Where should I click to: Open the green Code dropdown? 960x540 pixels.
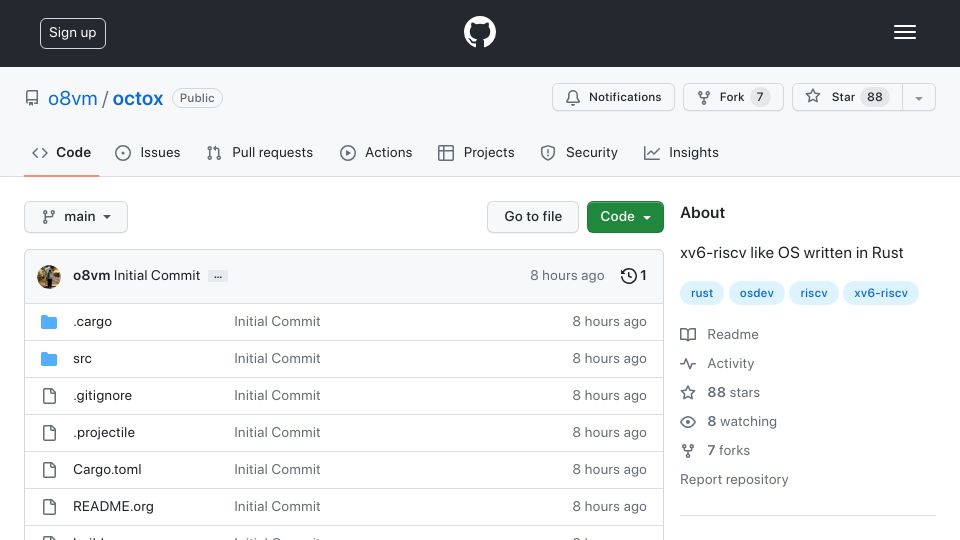click(x=625, y=217)
